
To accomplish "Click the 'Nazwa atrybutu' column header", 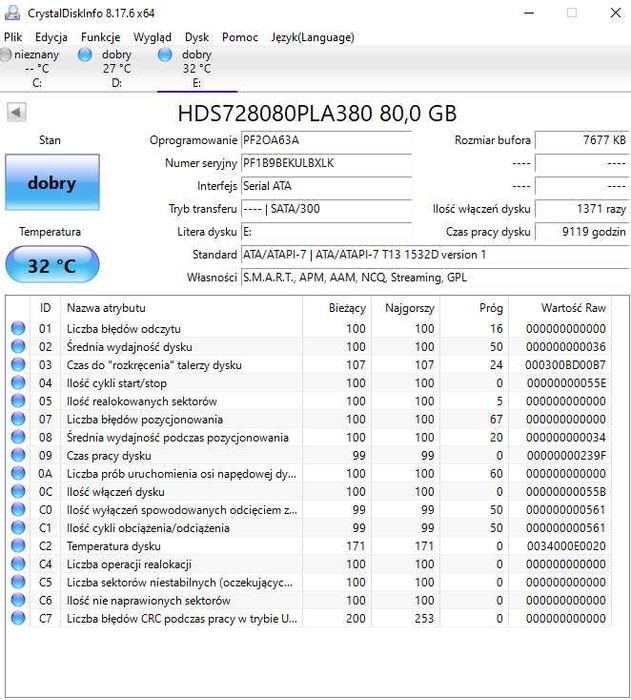I will (181, 308).
